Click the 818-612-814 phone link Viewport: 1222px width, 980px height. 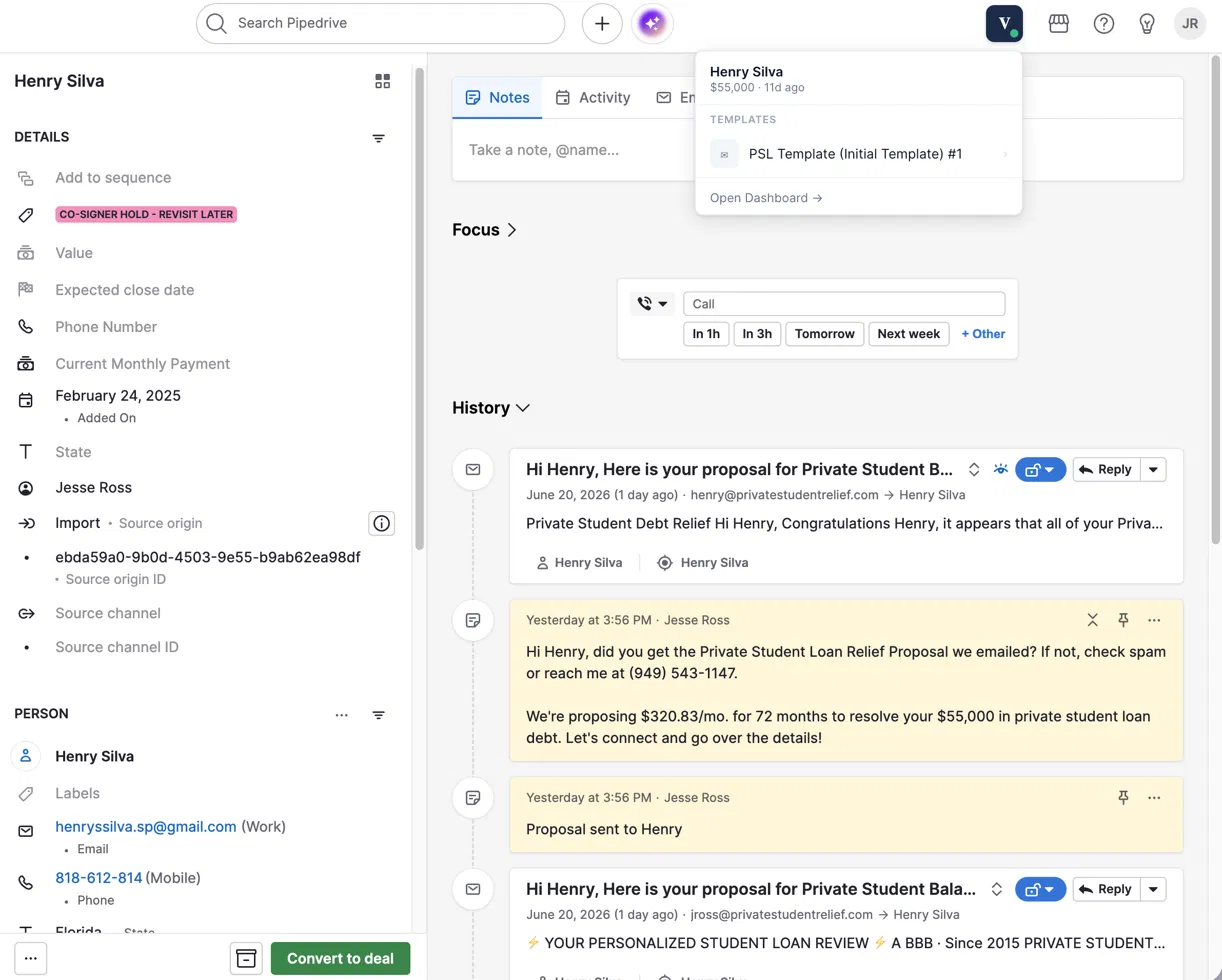(x=98, y=878)
